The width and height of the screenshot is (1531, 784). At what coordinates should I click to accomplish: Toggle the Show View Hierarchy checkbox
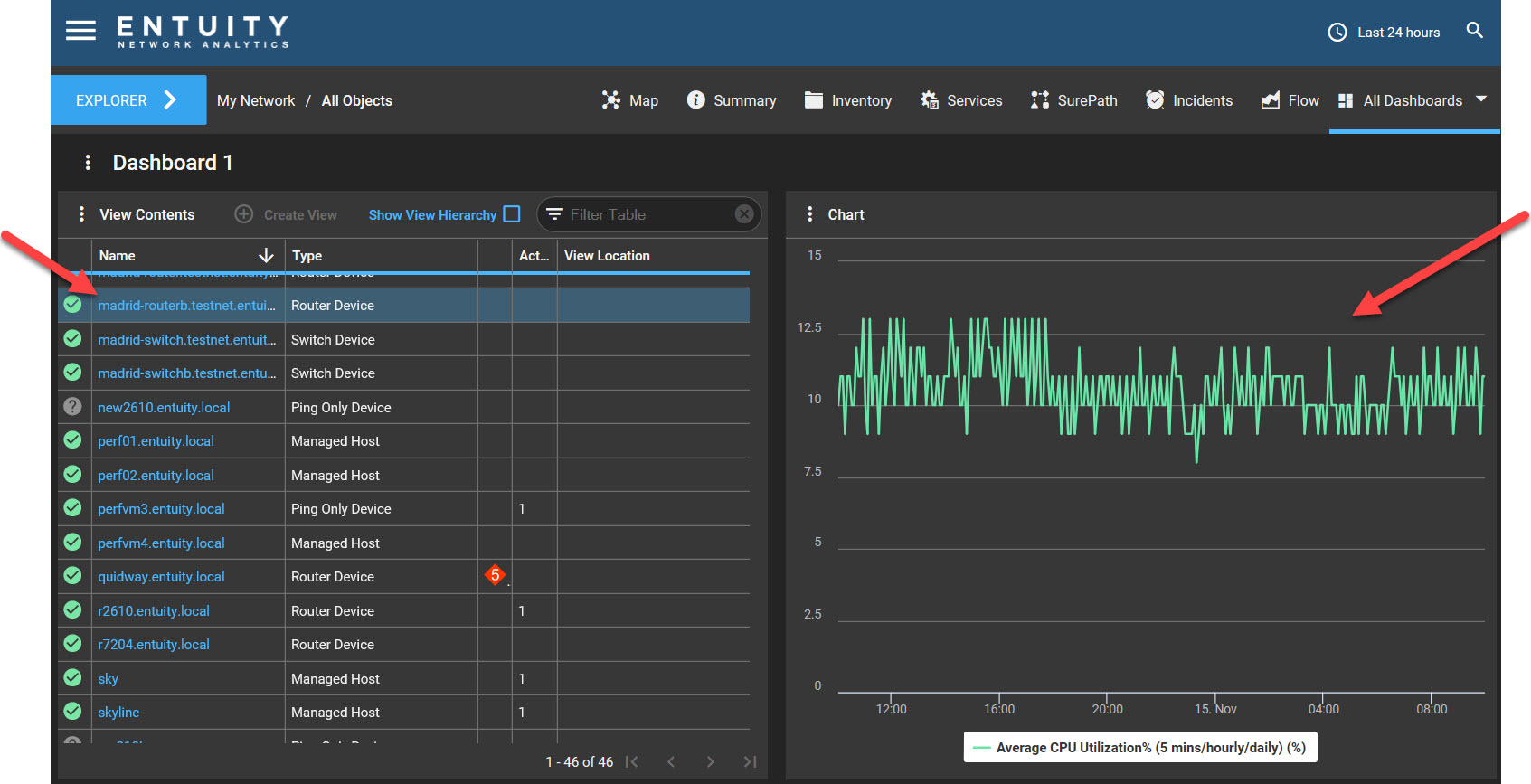click(x=512, y=214)
